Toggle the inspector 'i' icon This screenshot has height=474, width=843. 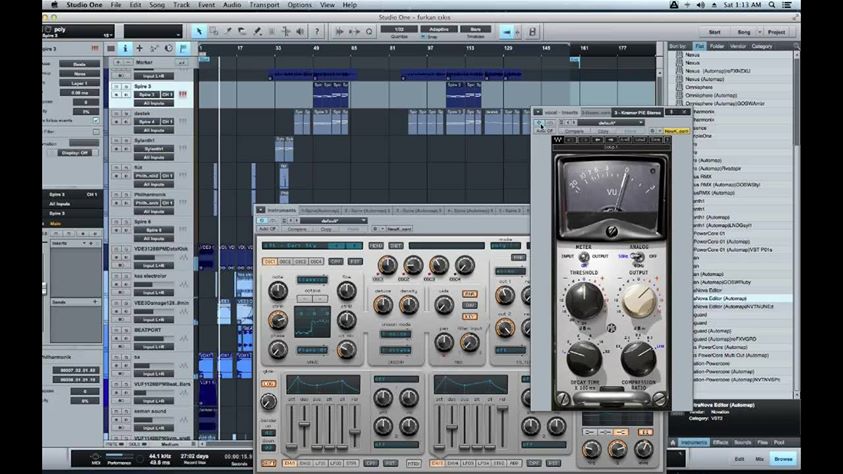pos(125,48)
